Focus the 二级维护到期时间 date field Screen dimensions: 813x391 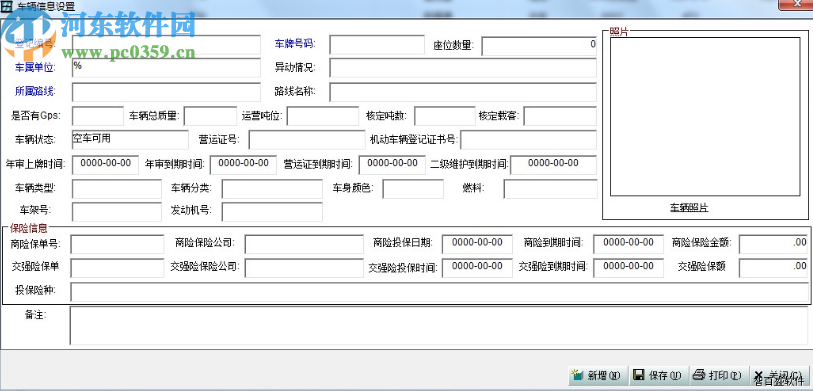[x=553, y=165]
